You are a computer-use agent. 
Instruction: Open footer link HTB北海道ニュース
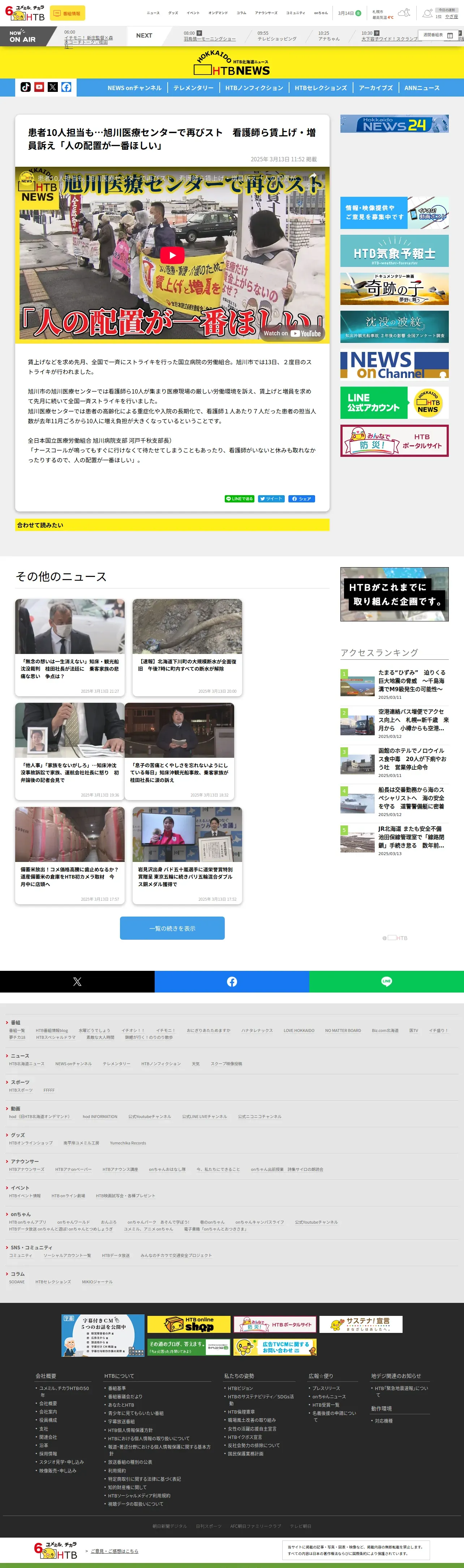pyautogui.click(x=27, y=1063)
